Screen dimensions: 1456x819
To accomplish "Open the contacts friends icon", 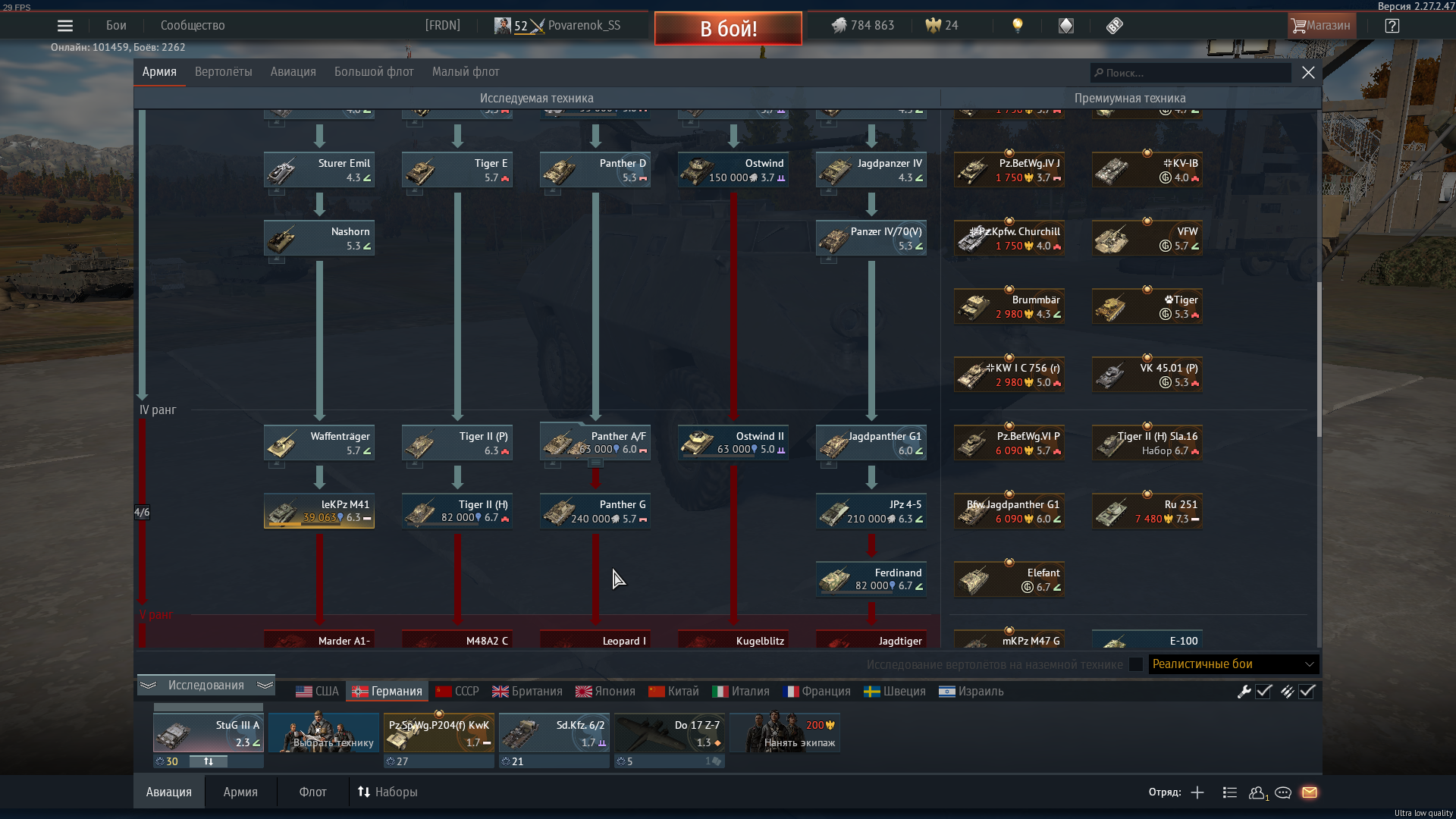I will click(x=1258, y=792).
